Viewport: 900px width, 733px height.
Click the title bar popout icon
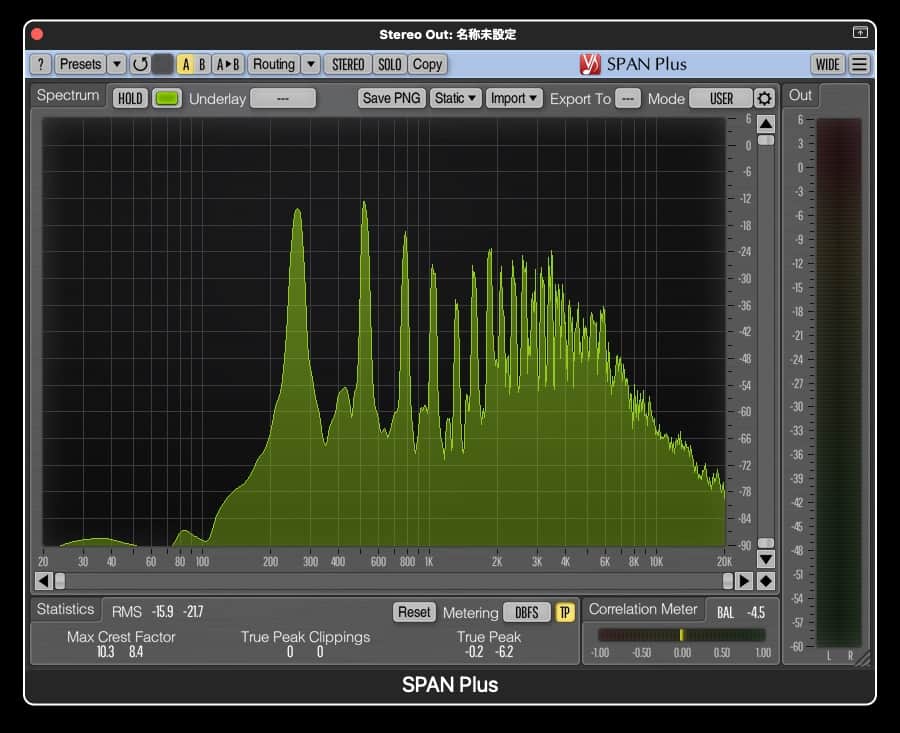click(x=860, y=33)
